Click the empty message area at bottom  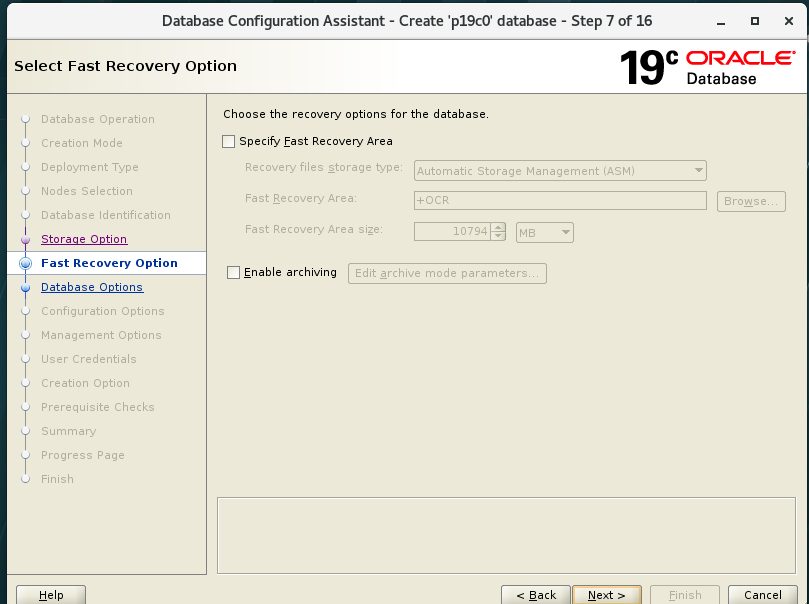[x=507, y=535]
